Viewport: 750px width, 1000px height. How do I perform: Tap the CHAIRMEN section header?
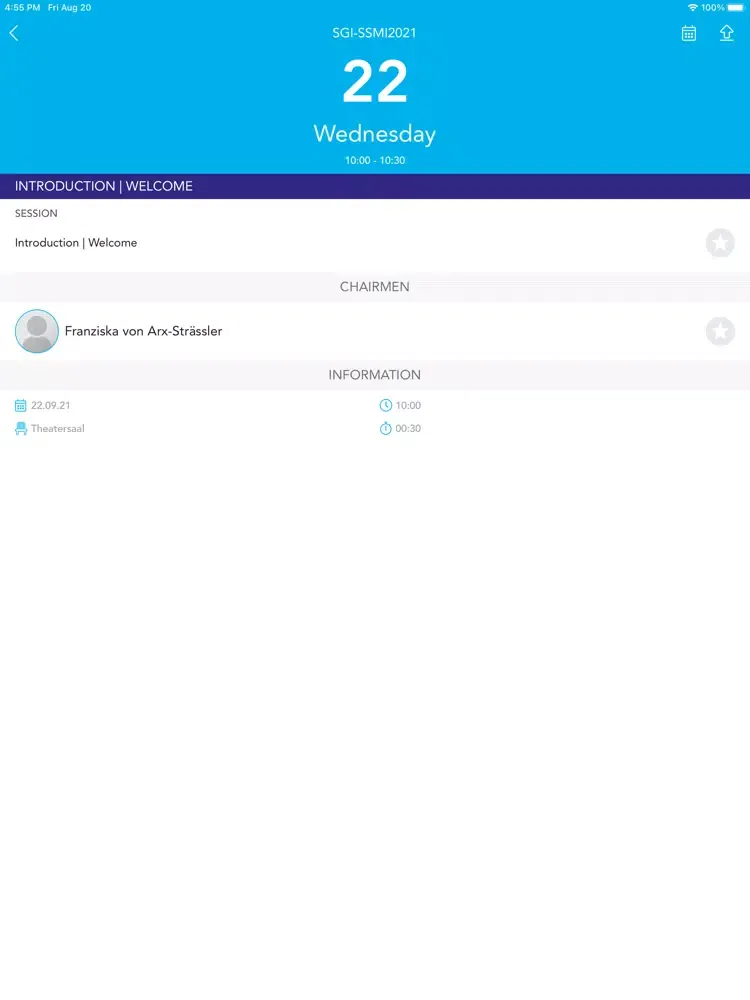(375, 287)
